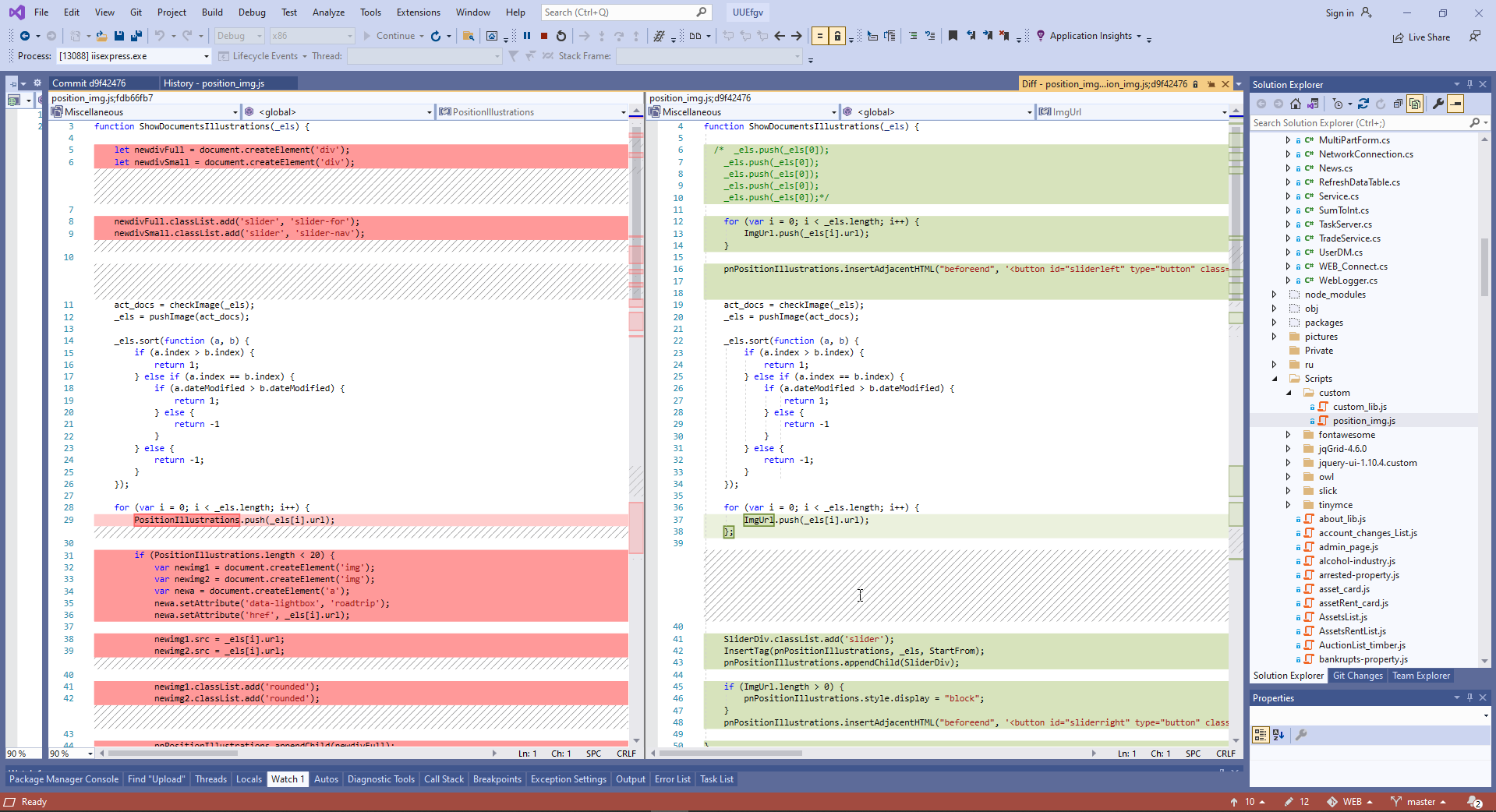
Task: Toggle the diff lock button in toolbar
Action: coord(837,36)
